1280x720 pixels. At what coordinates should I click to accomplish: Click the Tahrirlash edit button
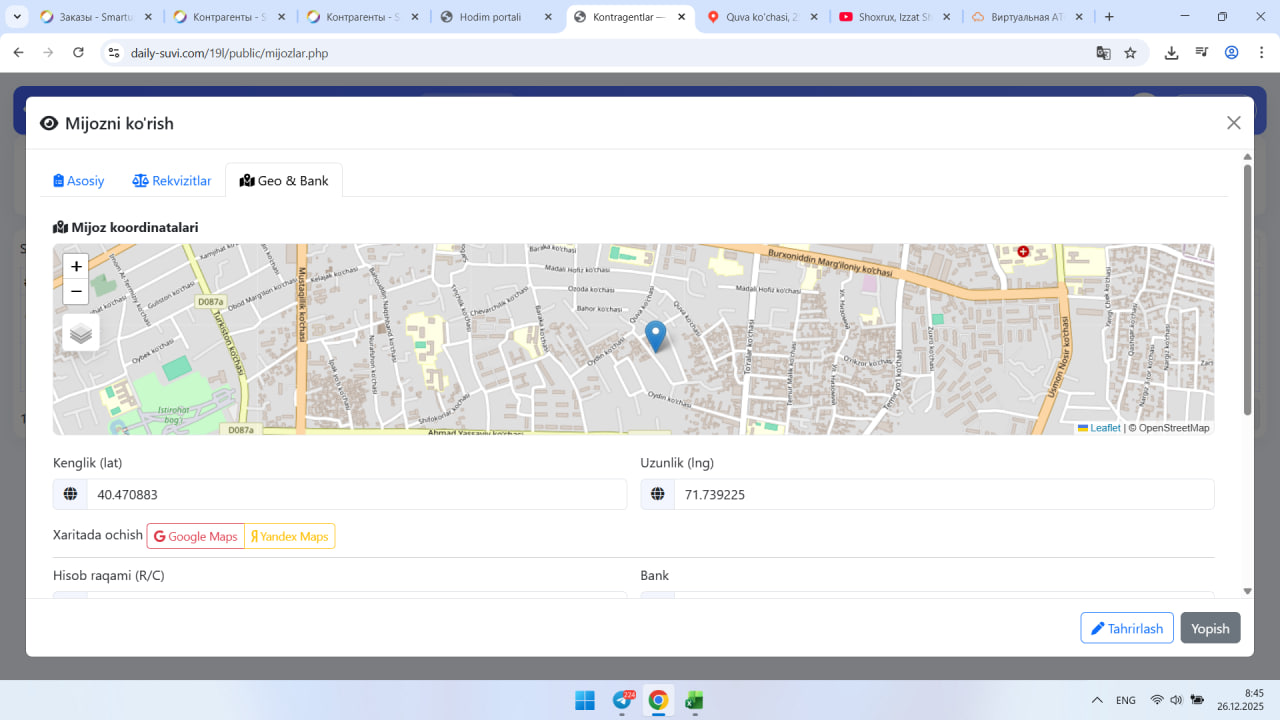coord(1126,628)
